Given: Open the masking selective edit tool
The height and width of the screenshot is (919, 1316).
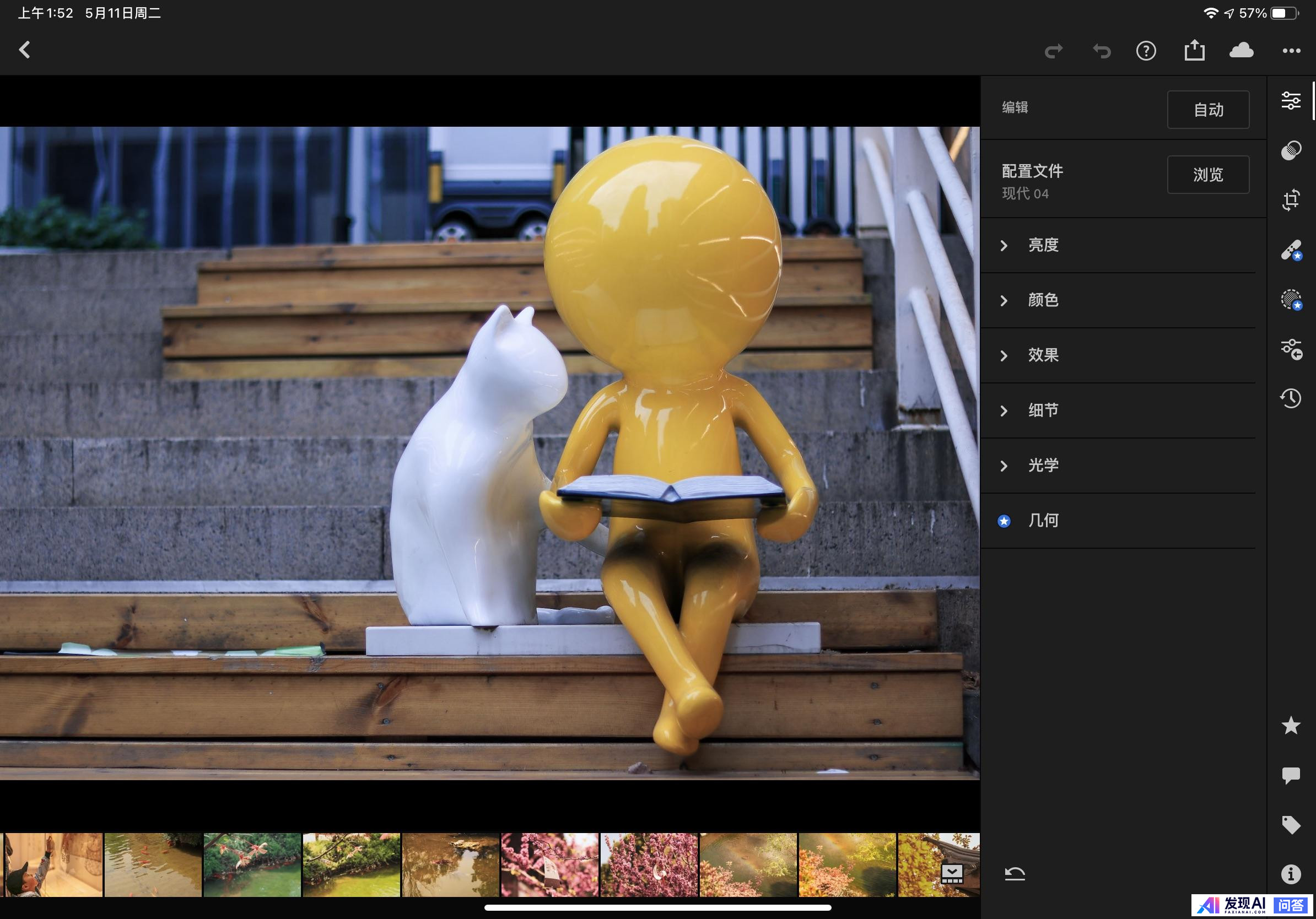Looking at the screenshot, I should click(1291, 300).
